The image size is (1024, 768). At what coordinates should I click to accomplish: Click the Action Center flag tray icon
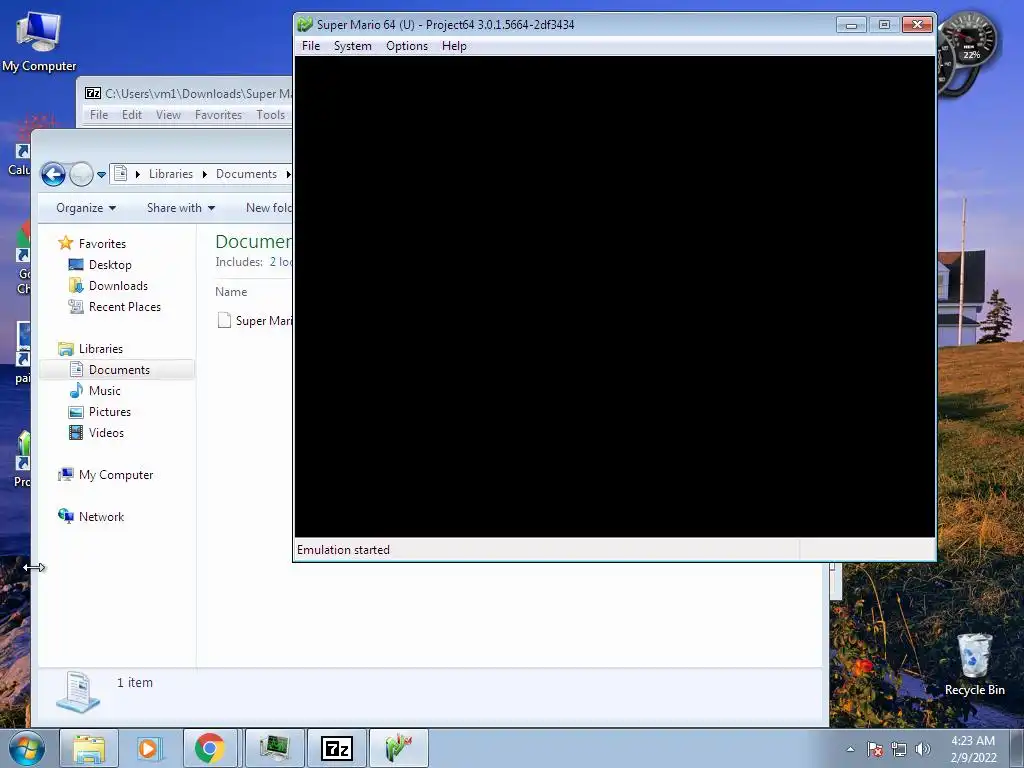875,749
